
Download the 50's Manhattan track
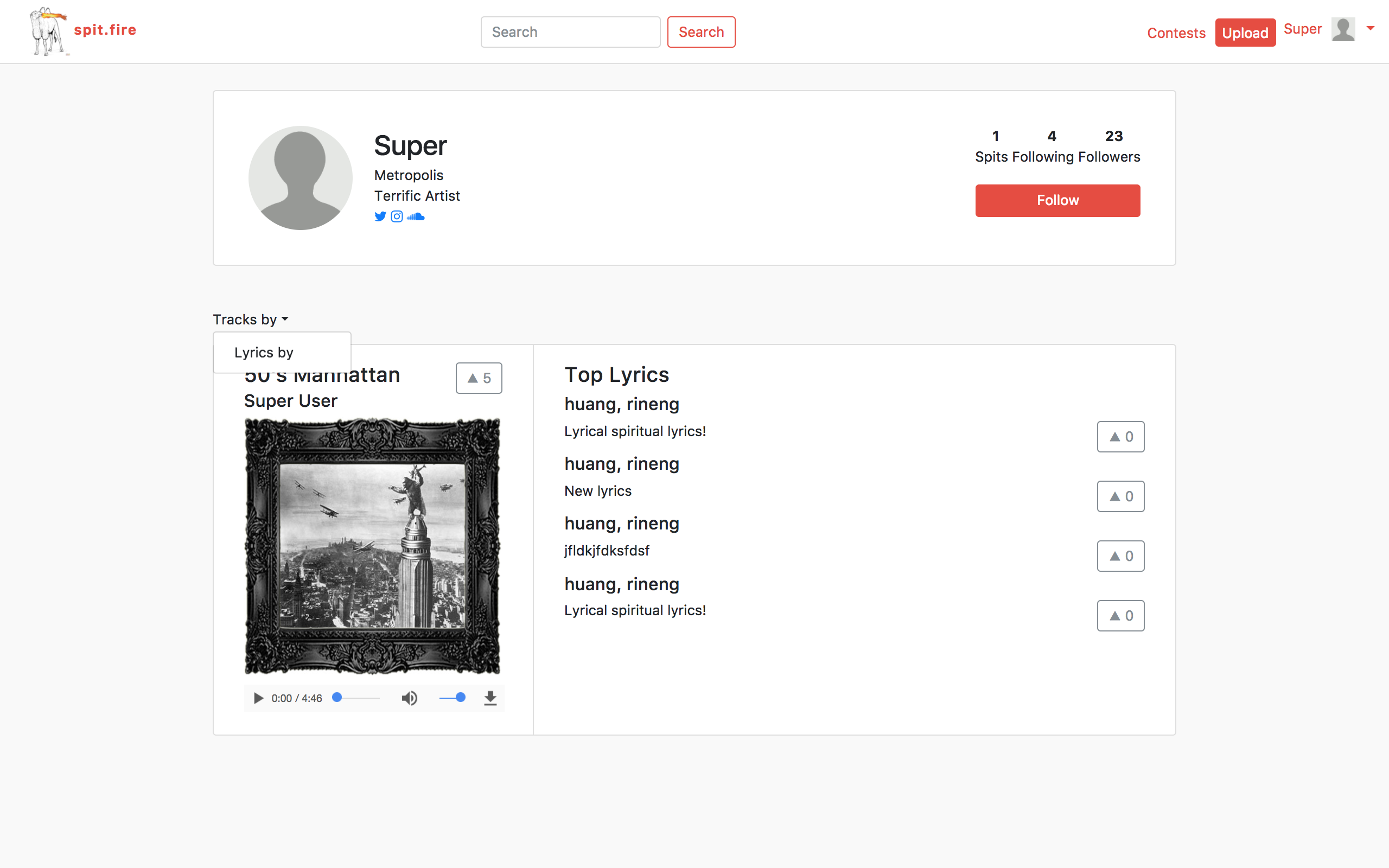[489, 698]
